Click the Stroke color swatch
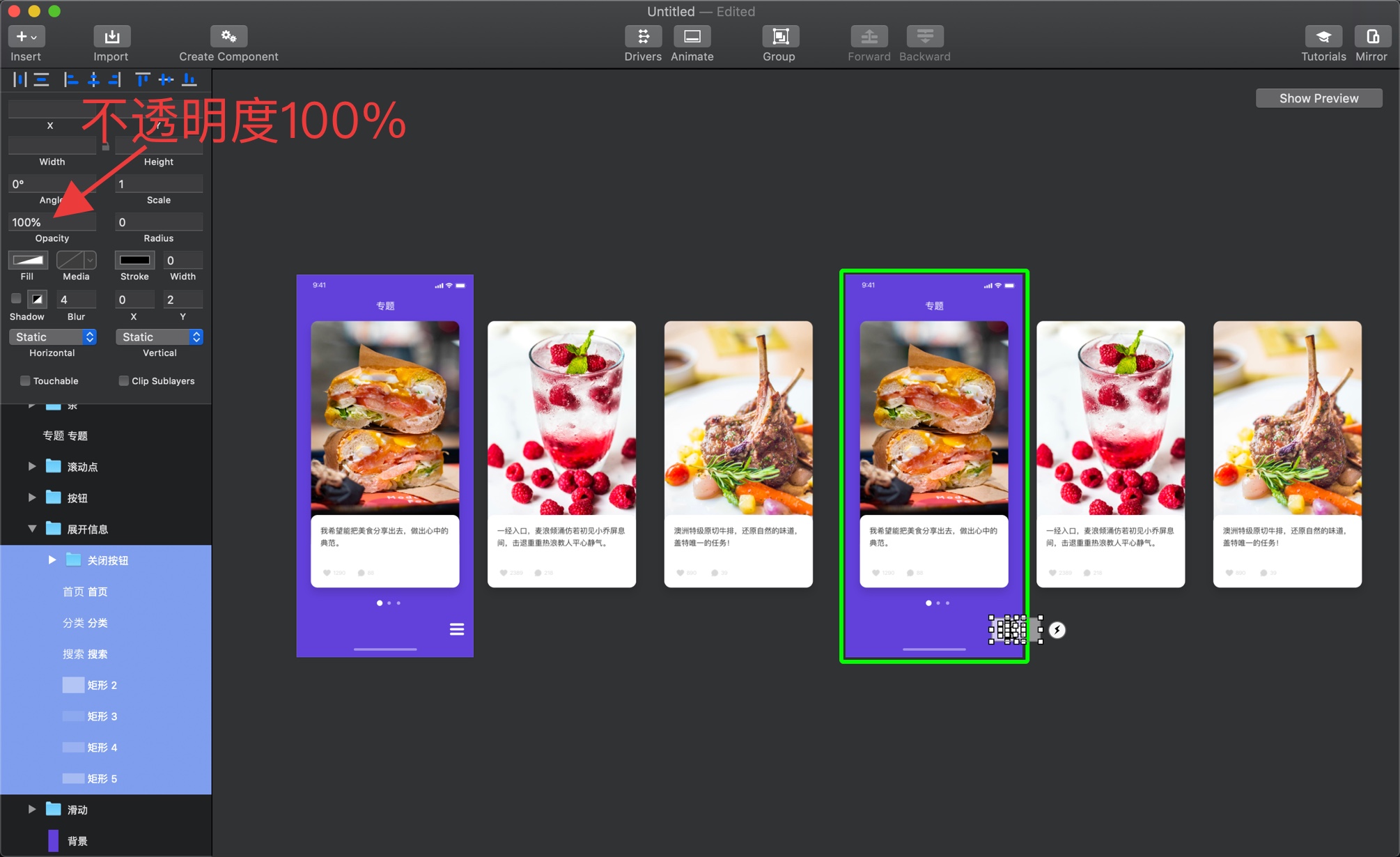 pyautogui.click(x=134, y=261)
